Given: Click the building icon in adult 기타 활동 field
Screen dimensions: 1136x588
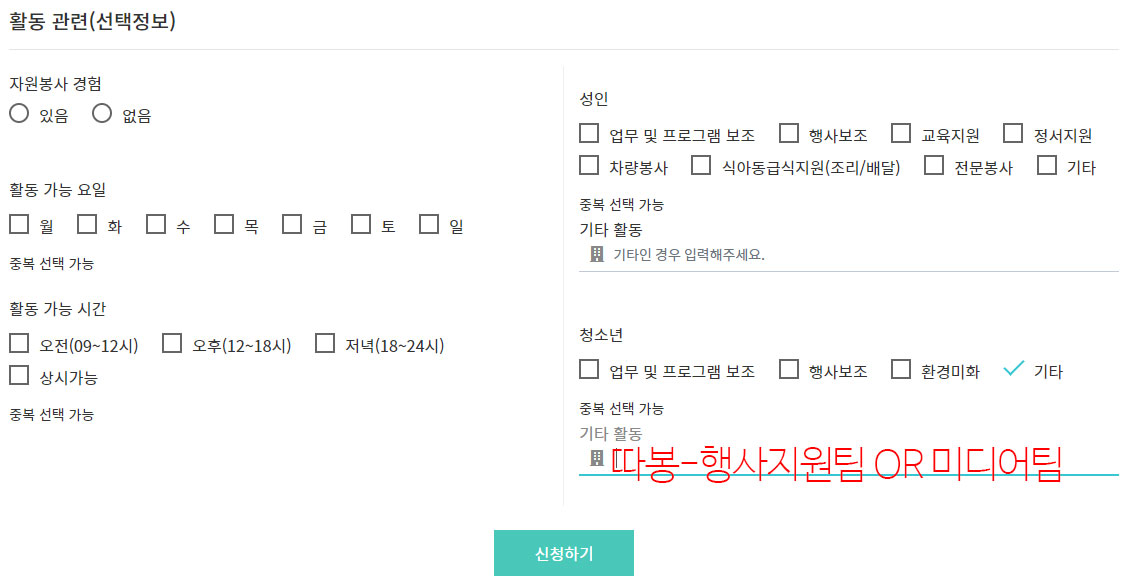Looking at the screenshot, I should [596, 254].
